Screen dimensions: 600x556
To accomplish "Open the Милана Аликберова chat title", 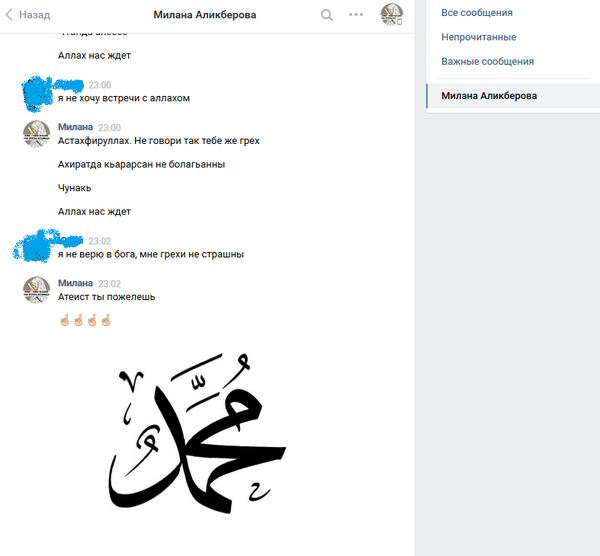I will pyautogui.click(x=205, y=15).
